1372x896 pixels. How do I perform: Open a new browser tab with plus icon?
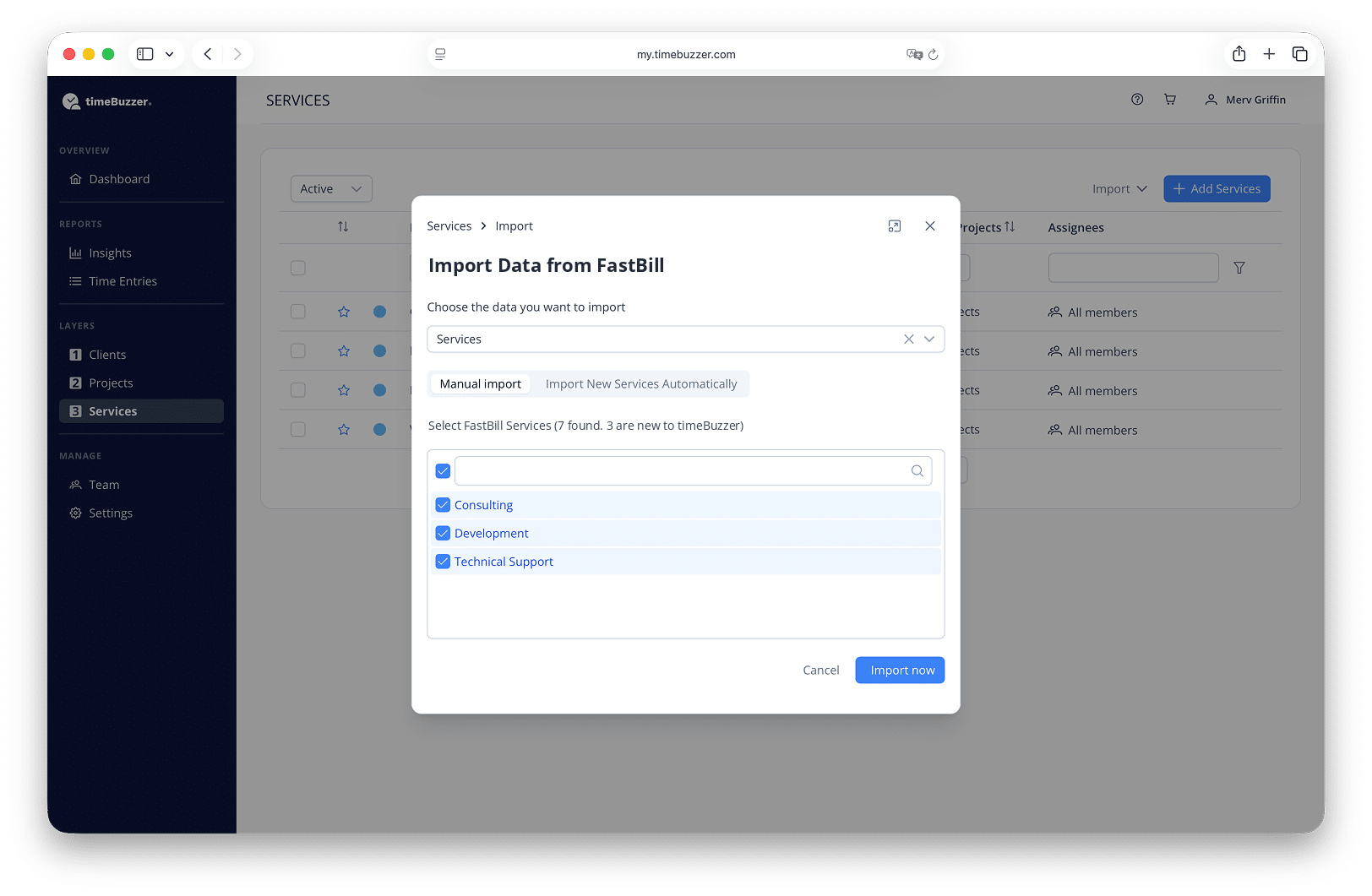tap(1269, 54)
